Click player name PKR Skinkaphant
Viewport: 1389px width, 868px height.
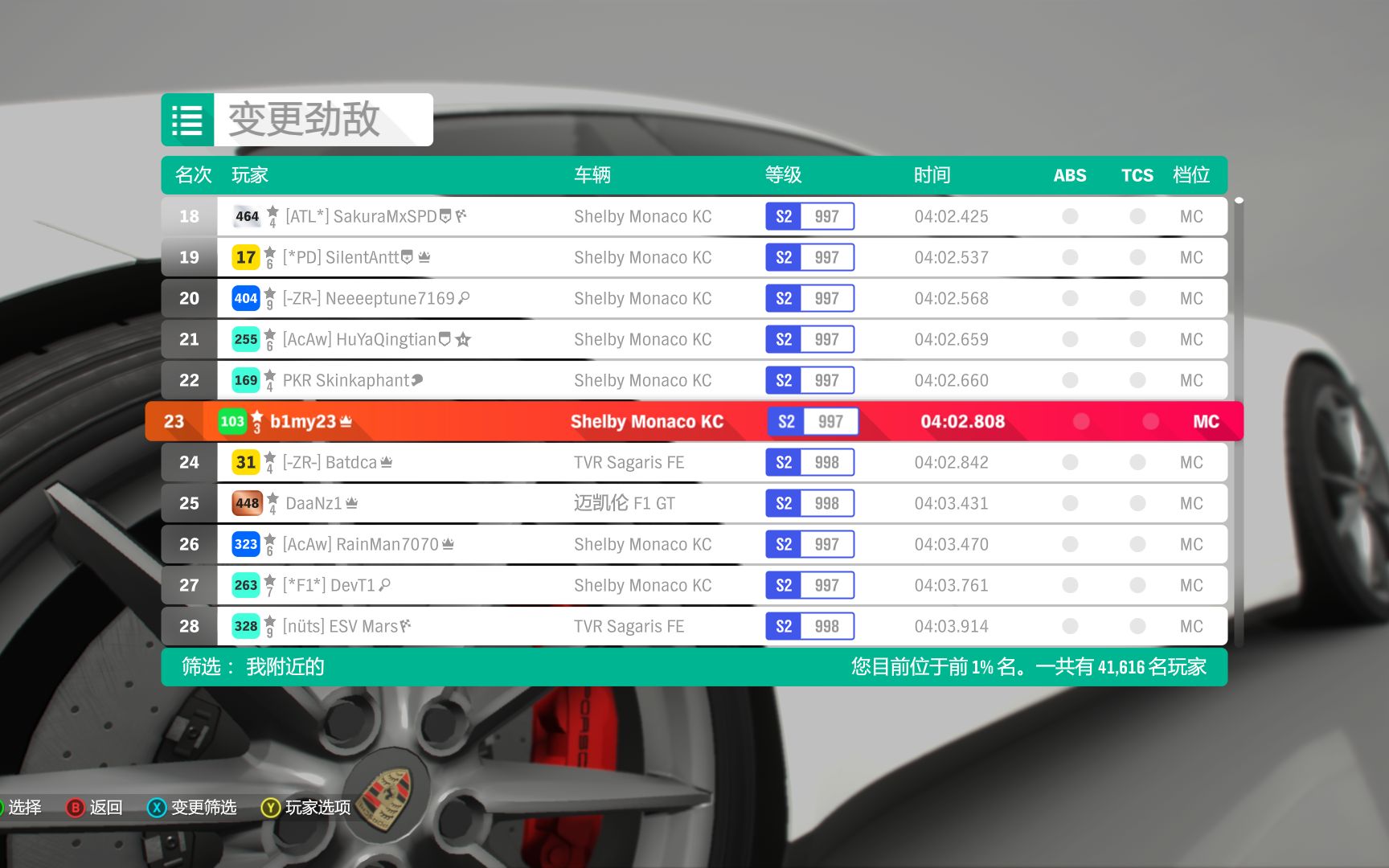(346, 380)
